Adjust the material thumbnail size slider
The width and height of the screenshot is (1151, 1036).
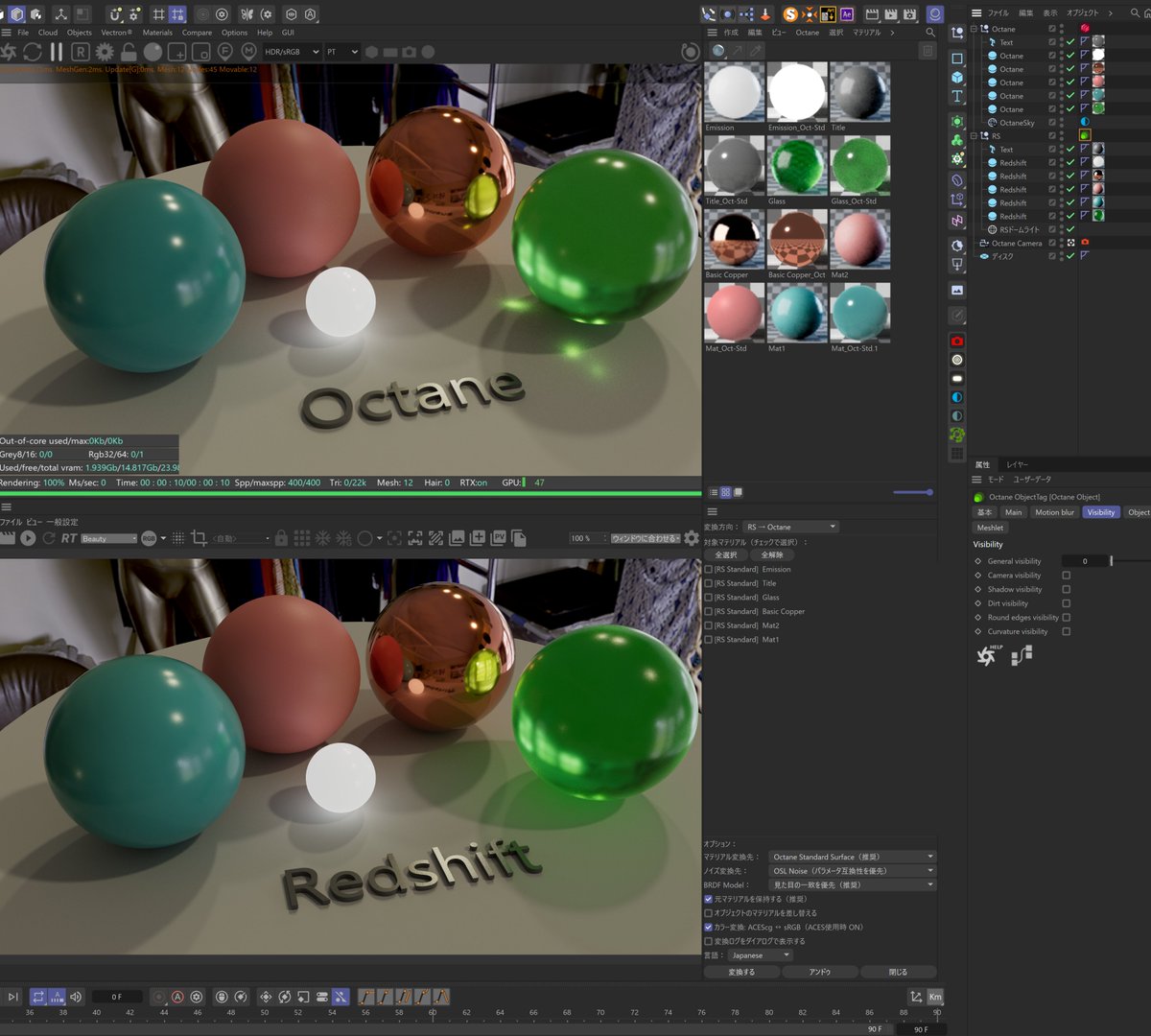[913, 492]
